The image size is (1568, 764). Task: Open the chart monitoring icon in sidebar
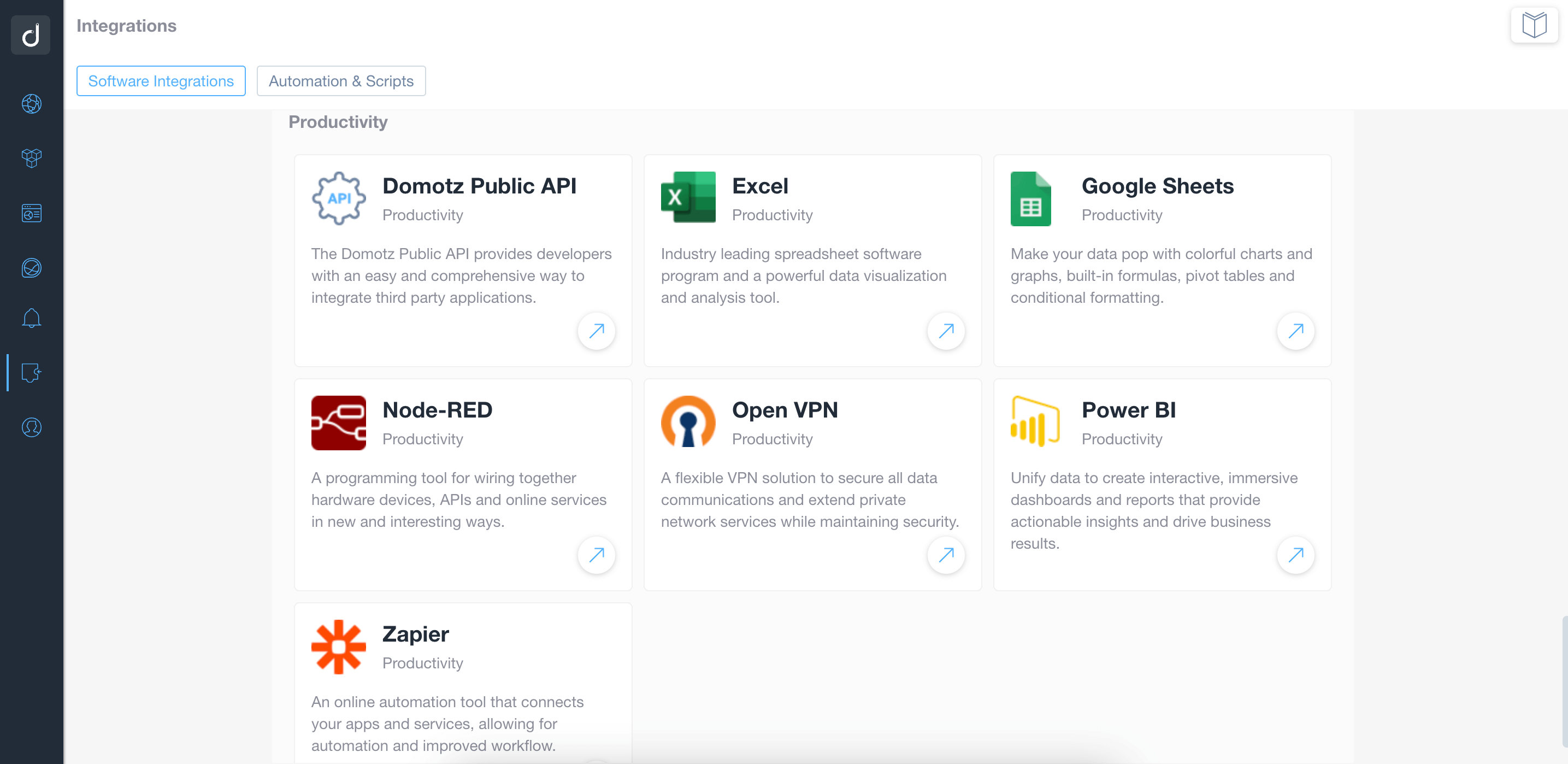(x=32, y=268)
